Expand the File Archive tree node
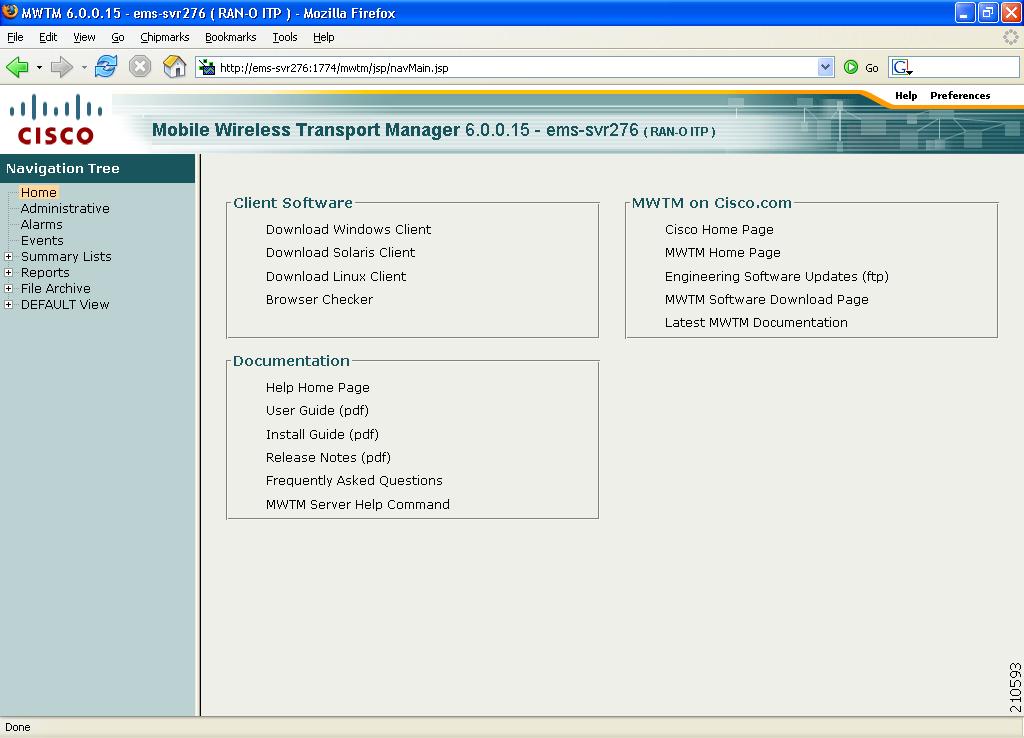 pos(8,288)
